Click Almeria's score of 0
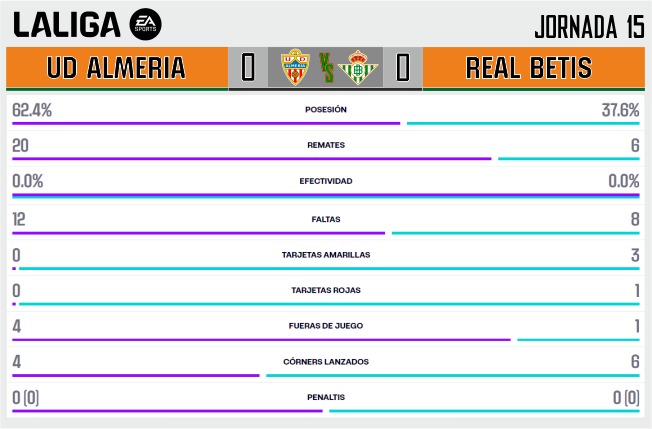The image size is (652, 429). (x=248, y=67)
